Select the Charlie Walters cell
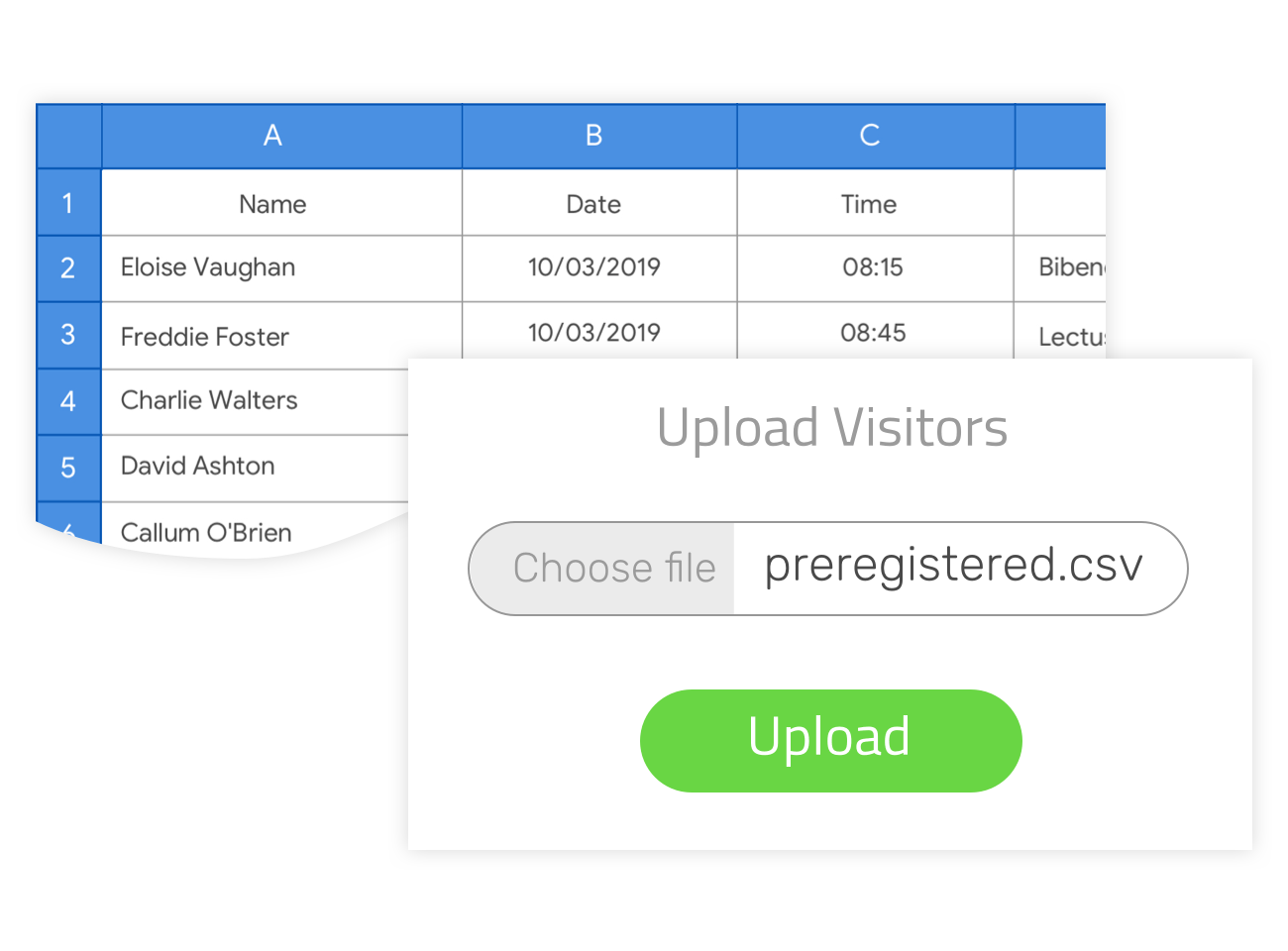 tap(255, 401)
